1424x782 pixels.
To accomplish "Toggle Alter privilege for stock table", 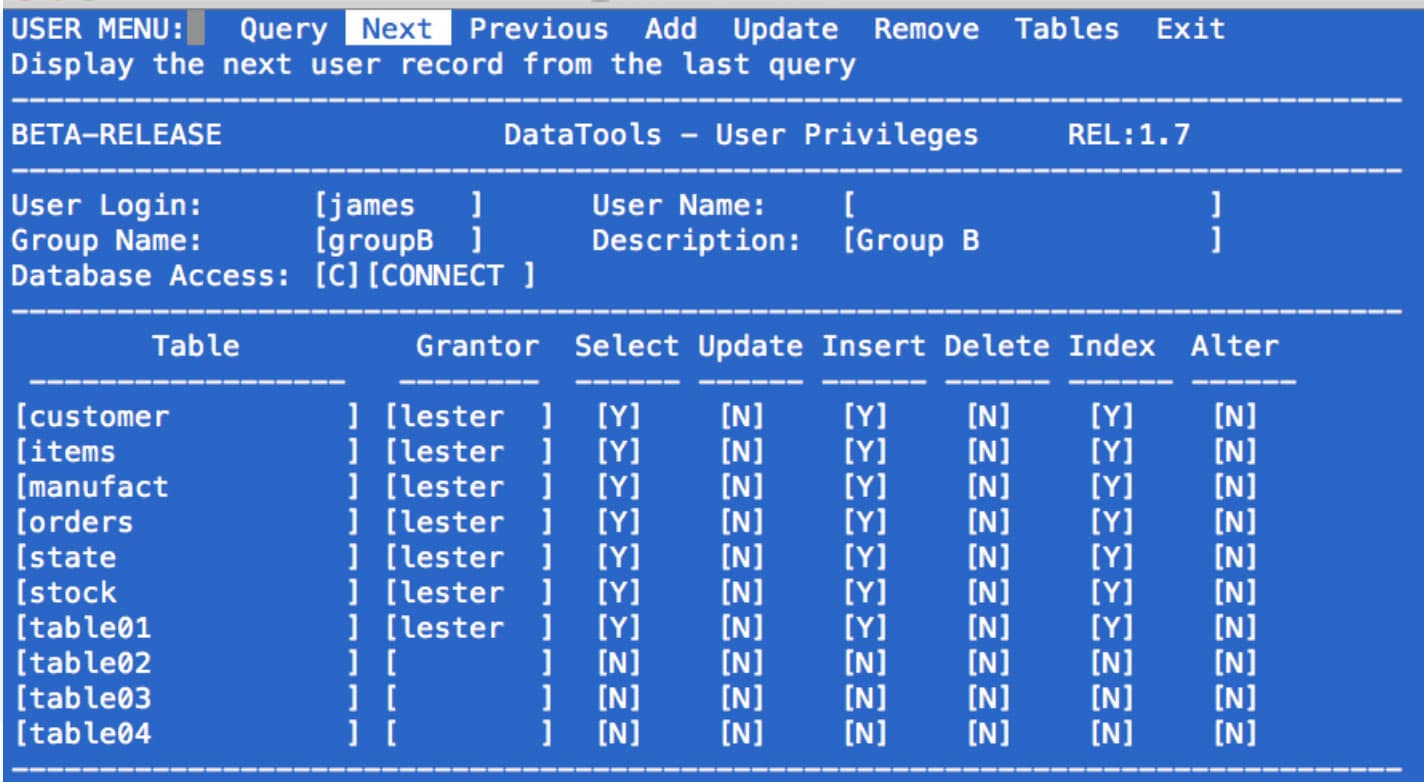I will point(1235,593).
